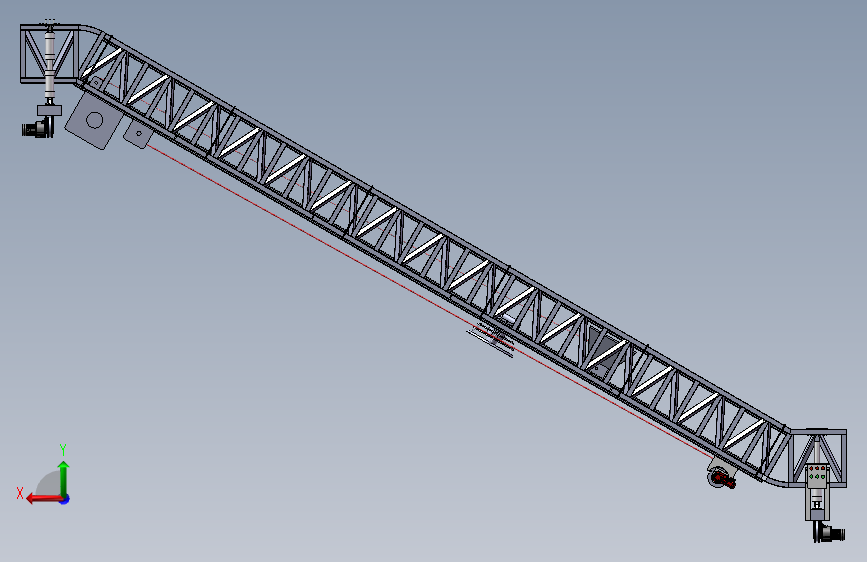
Task: Select the mid-span bracket on the red cable
Action: pos(492,339)
